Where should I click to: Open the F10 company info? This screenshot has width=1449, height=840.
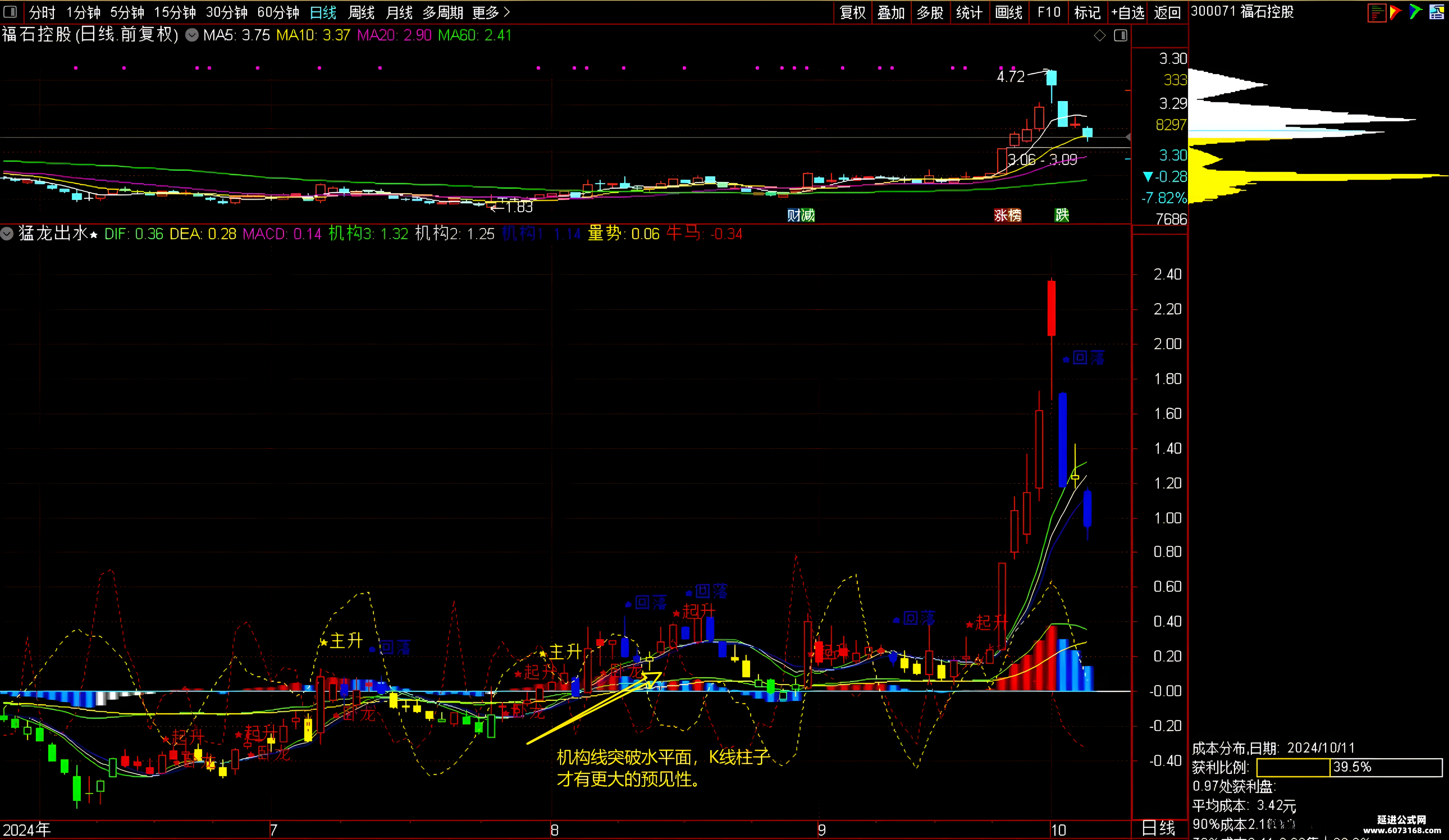(x=1049, y=13)
